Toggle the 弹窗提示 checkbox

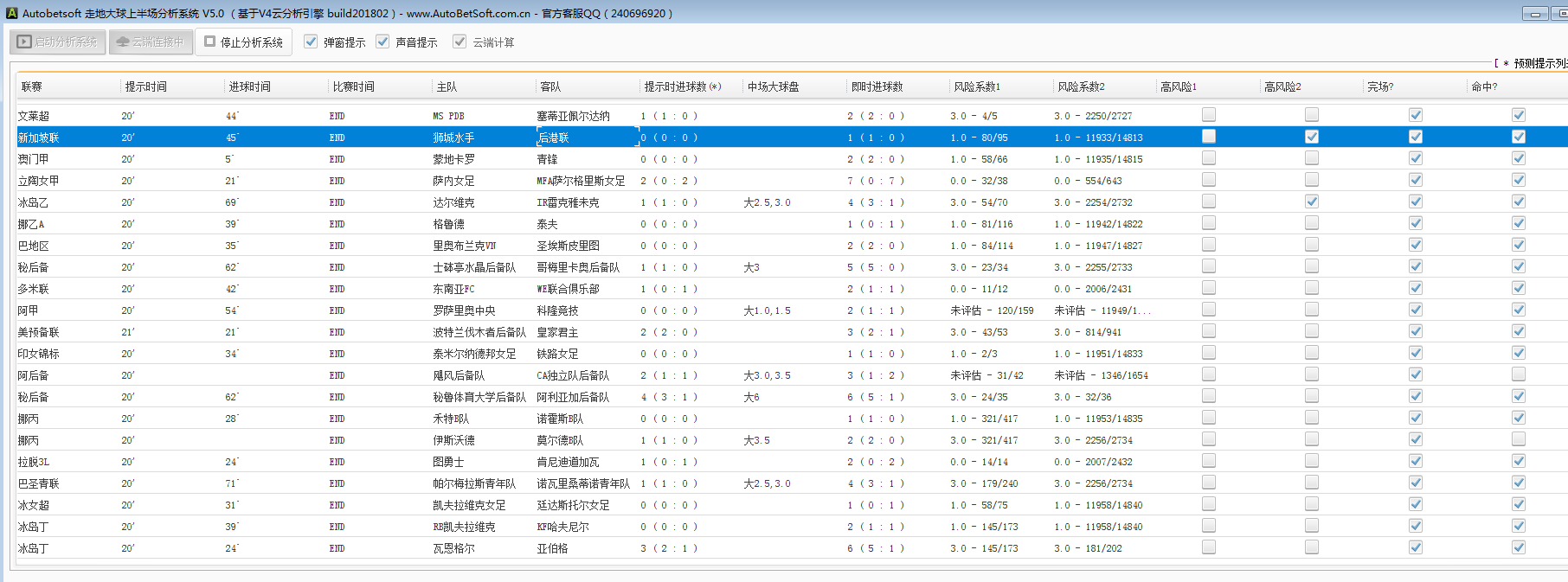tap(311, 42)
